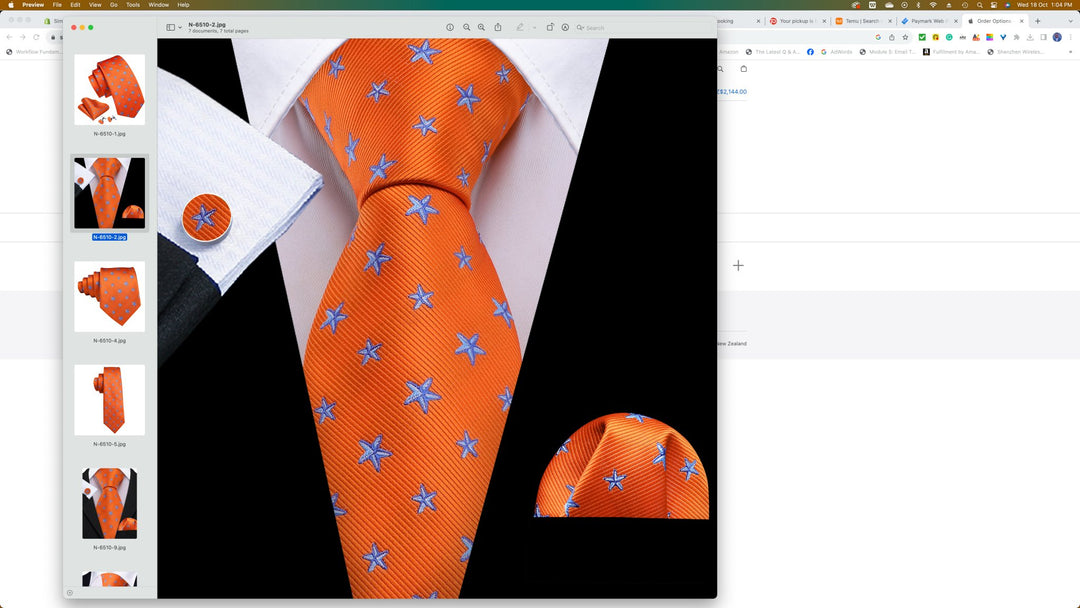The width and height of the screenshot is (1080, 608).
Task: Click the new tab plus button
Action: coord(1037,21)
